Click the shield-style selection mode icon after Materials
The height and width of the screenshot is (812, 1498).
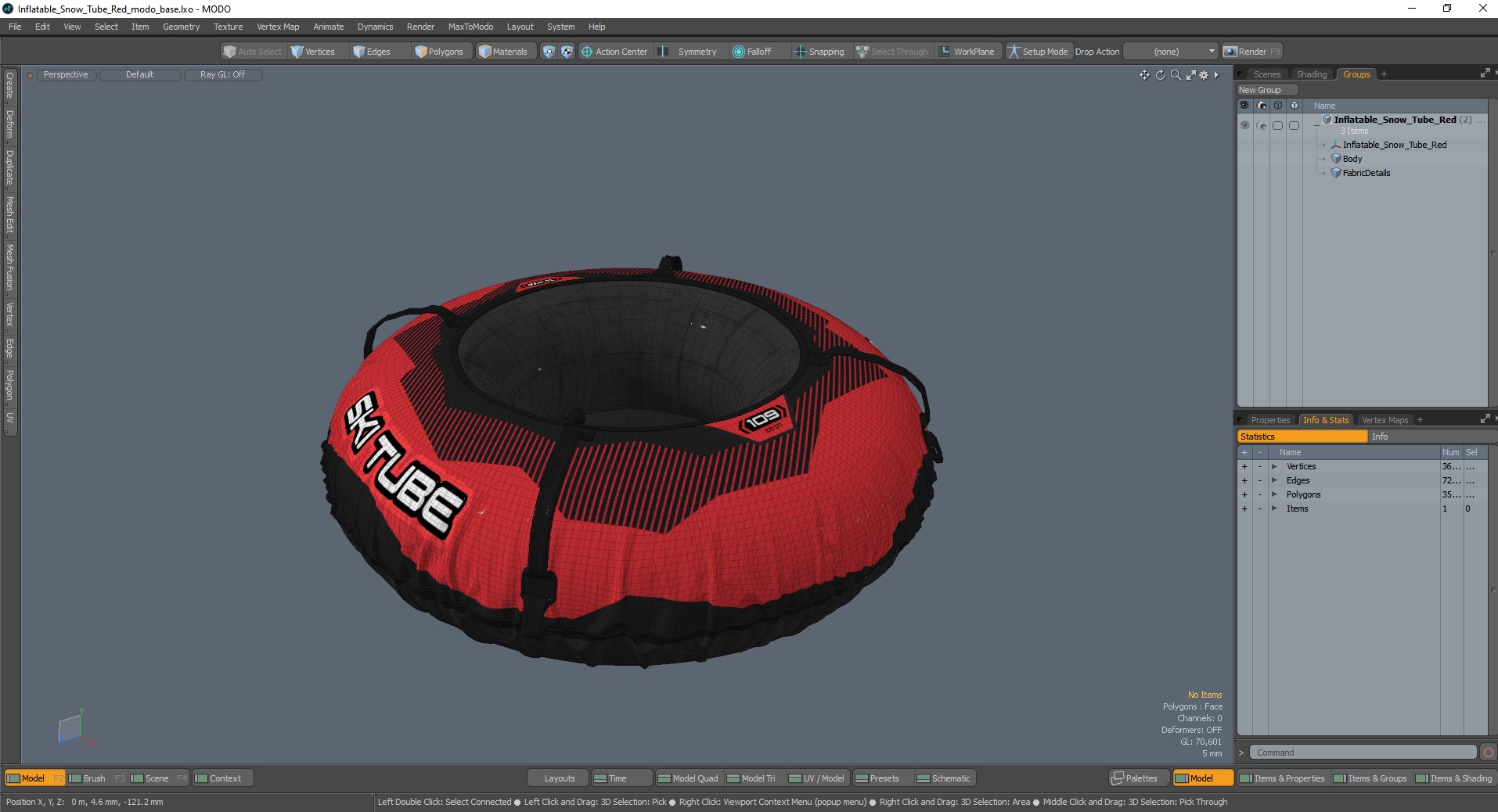549,52
